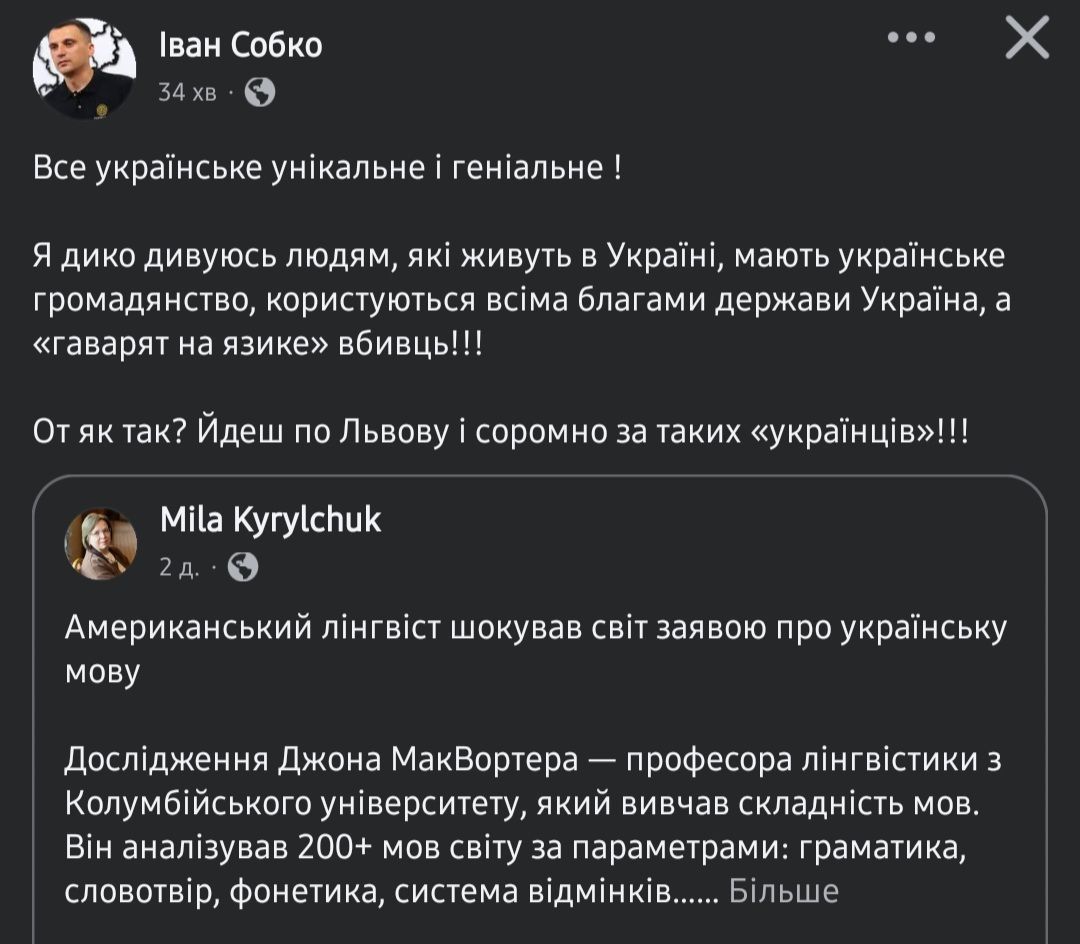The image size is (1080, 944).
Task: Click the "34 хв" post timestamp
Action: [187, 93]
